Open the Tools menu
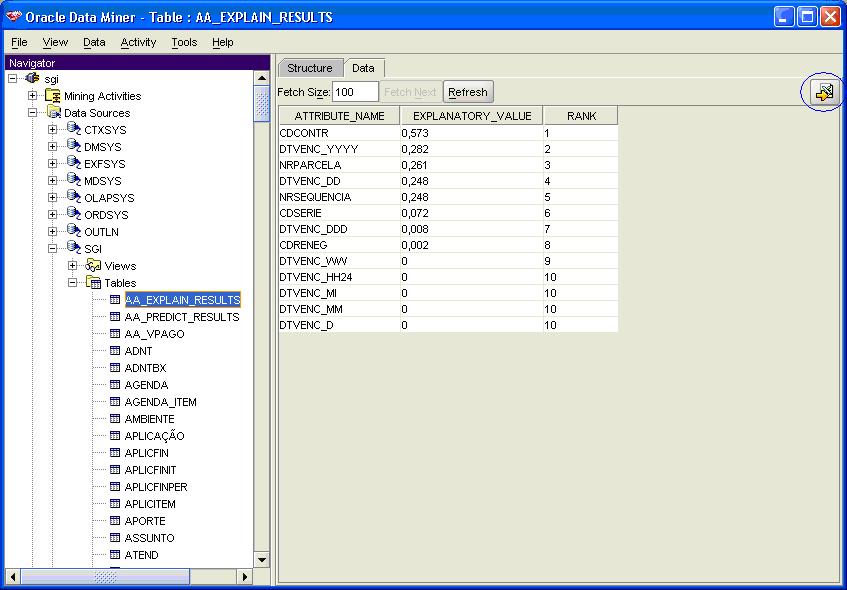Screen dimensions: 847x590 click(x=184, y=42)
